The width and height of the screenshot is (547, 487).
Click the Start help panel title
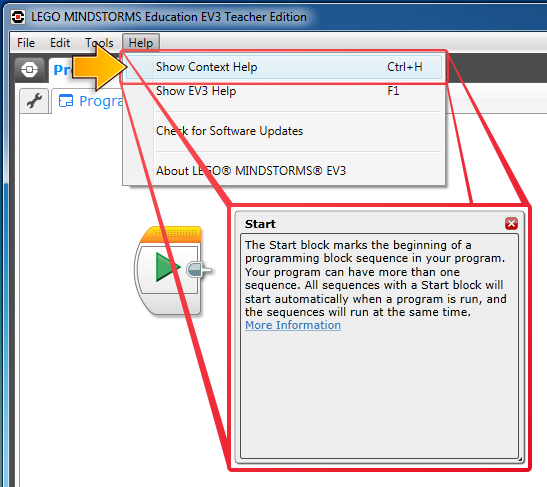[260, 224]
